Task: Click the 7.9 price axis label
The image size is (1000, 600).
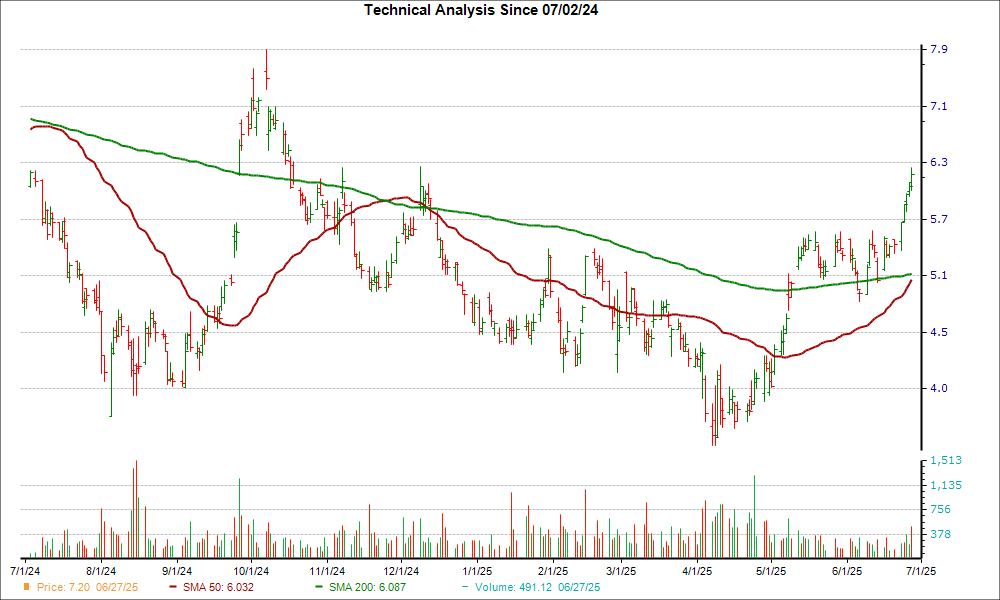Action: pyautogui.click(x=938, y=50)
